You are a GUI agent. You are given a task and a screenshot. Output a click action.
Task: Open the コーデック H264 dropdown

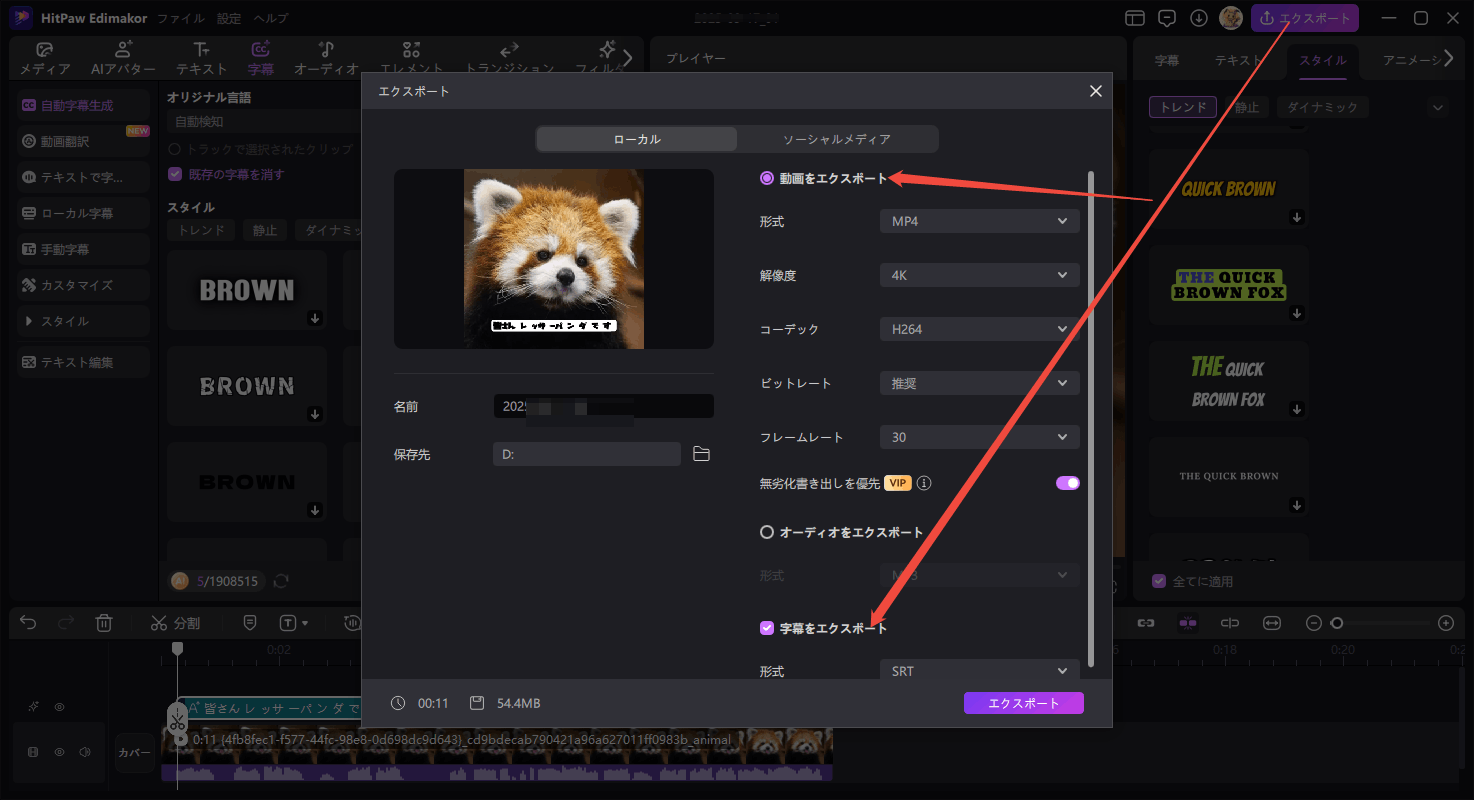[x=979, y=329]
